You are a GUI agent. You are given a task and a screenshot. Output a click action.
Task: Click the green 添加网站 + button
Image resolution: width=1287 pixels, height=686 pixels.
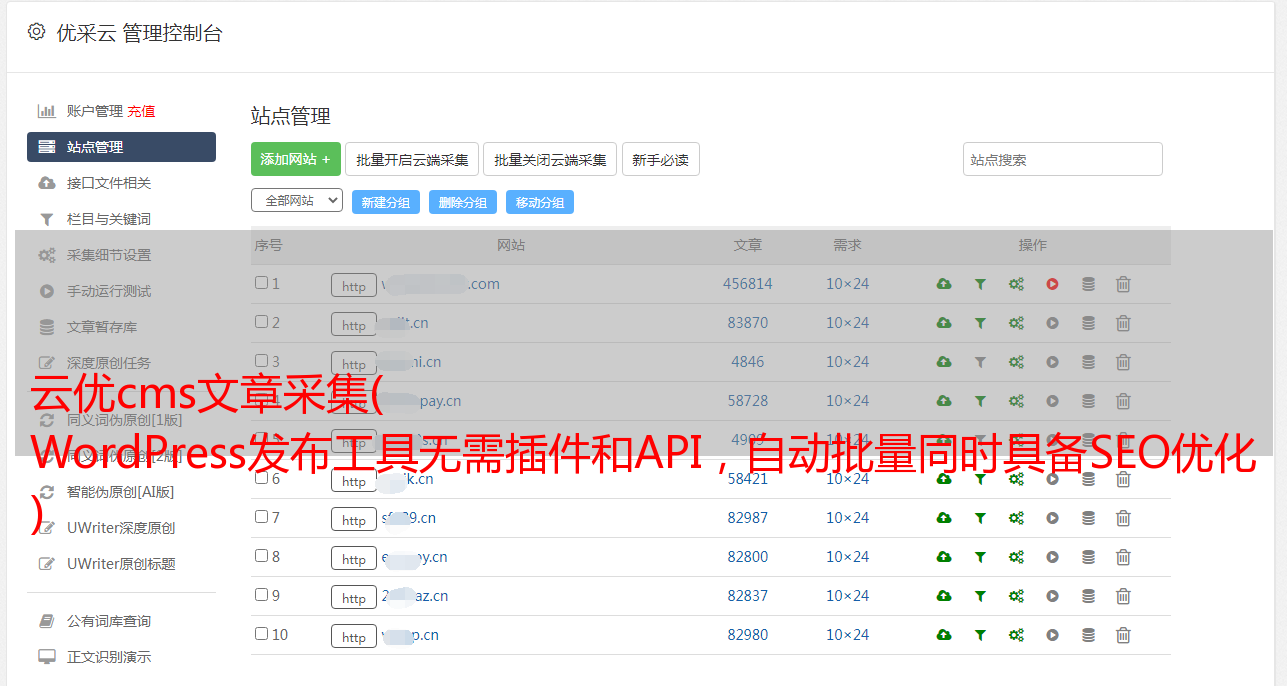click(x=296, y=159)
